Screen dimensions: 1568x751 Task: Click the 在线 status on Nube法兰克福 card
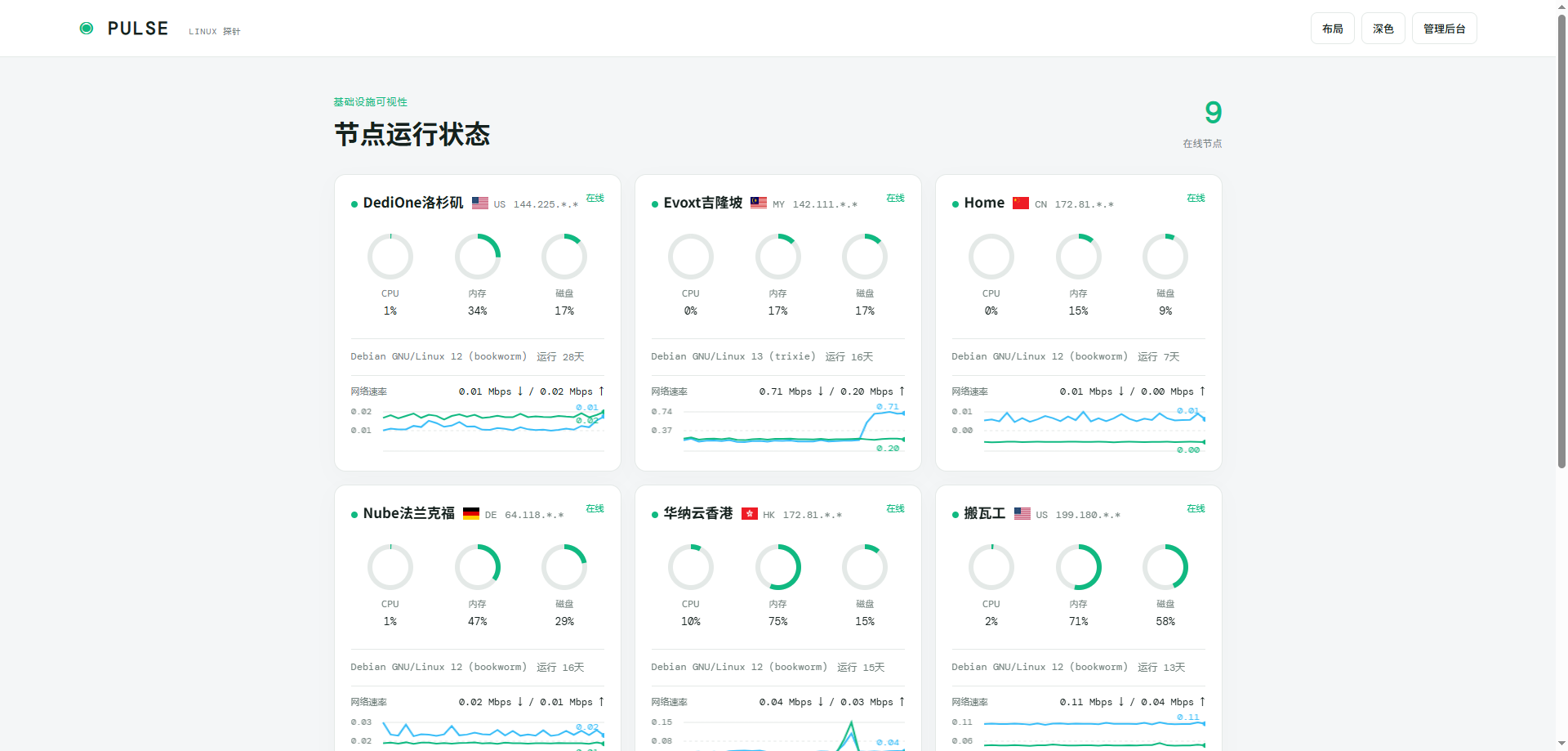point(595,509)
